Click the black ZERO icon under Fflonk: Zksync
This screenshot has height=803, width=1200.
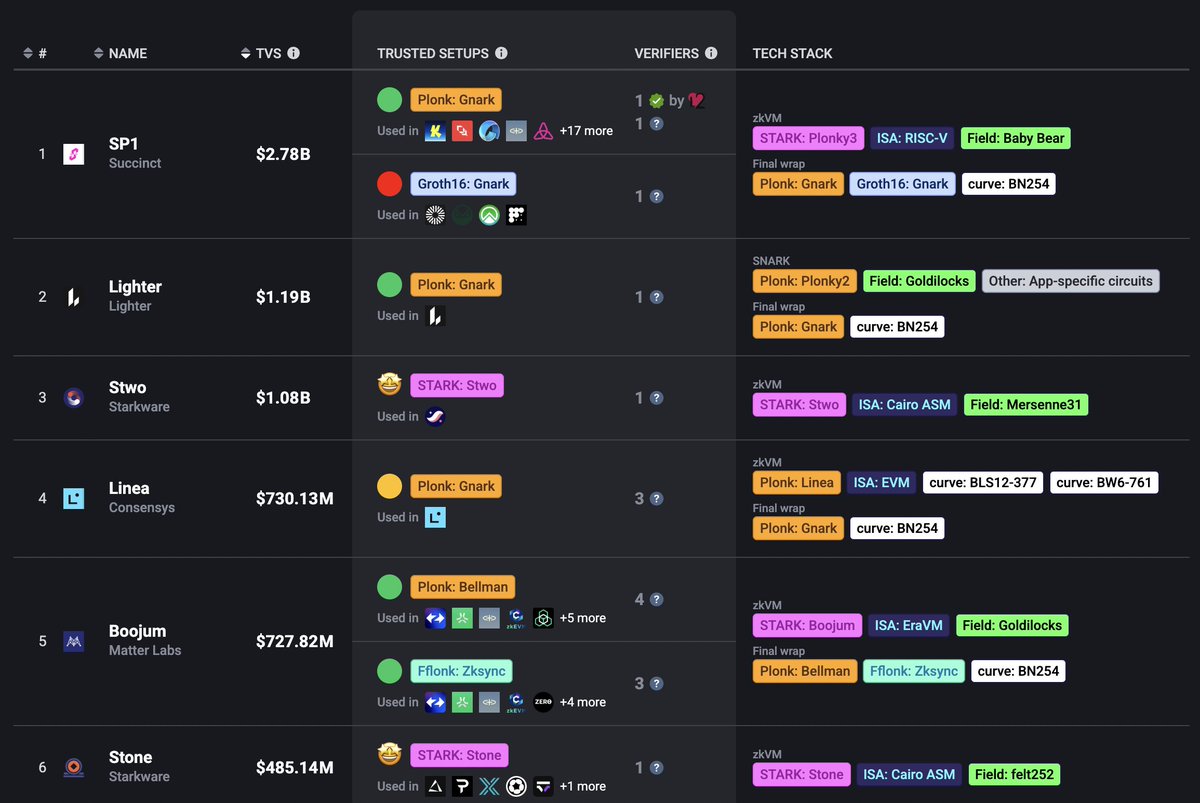[543, 702]
